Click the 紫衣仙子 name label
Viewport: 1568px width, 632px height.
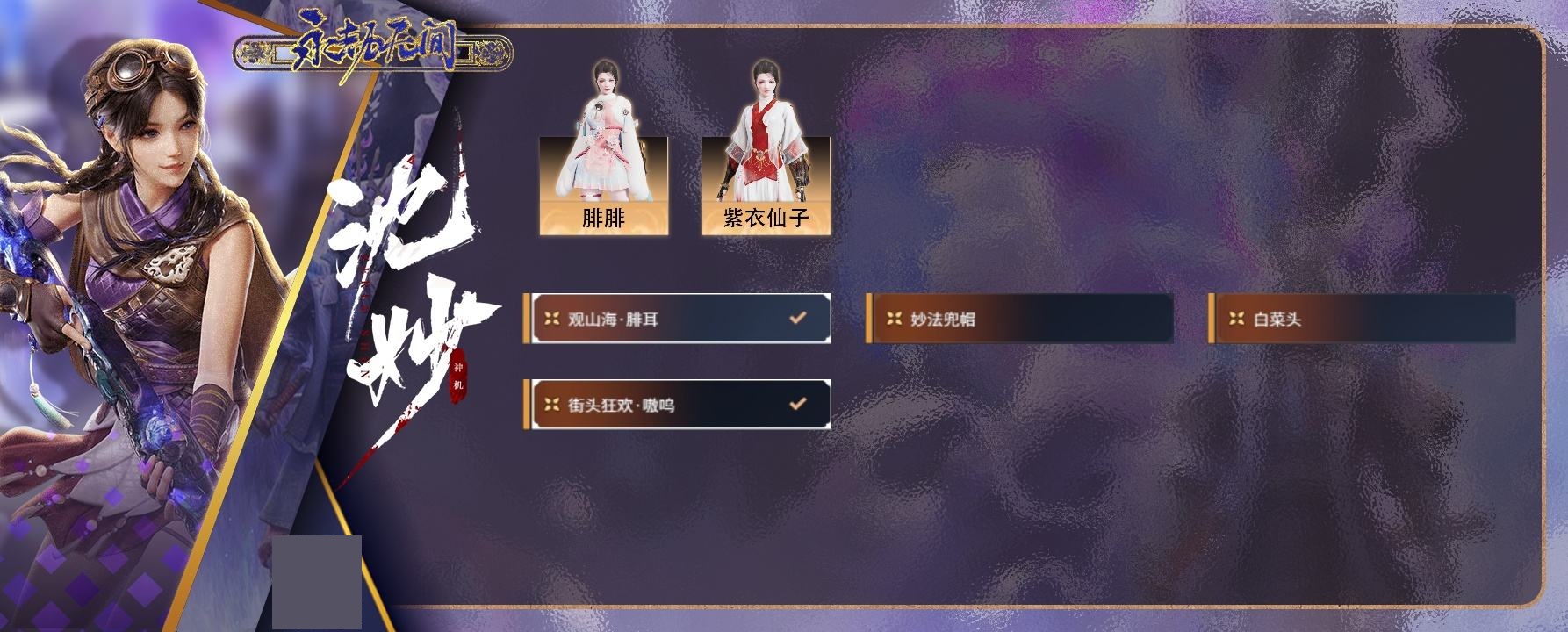pos(766,218)
